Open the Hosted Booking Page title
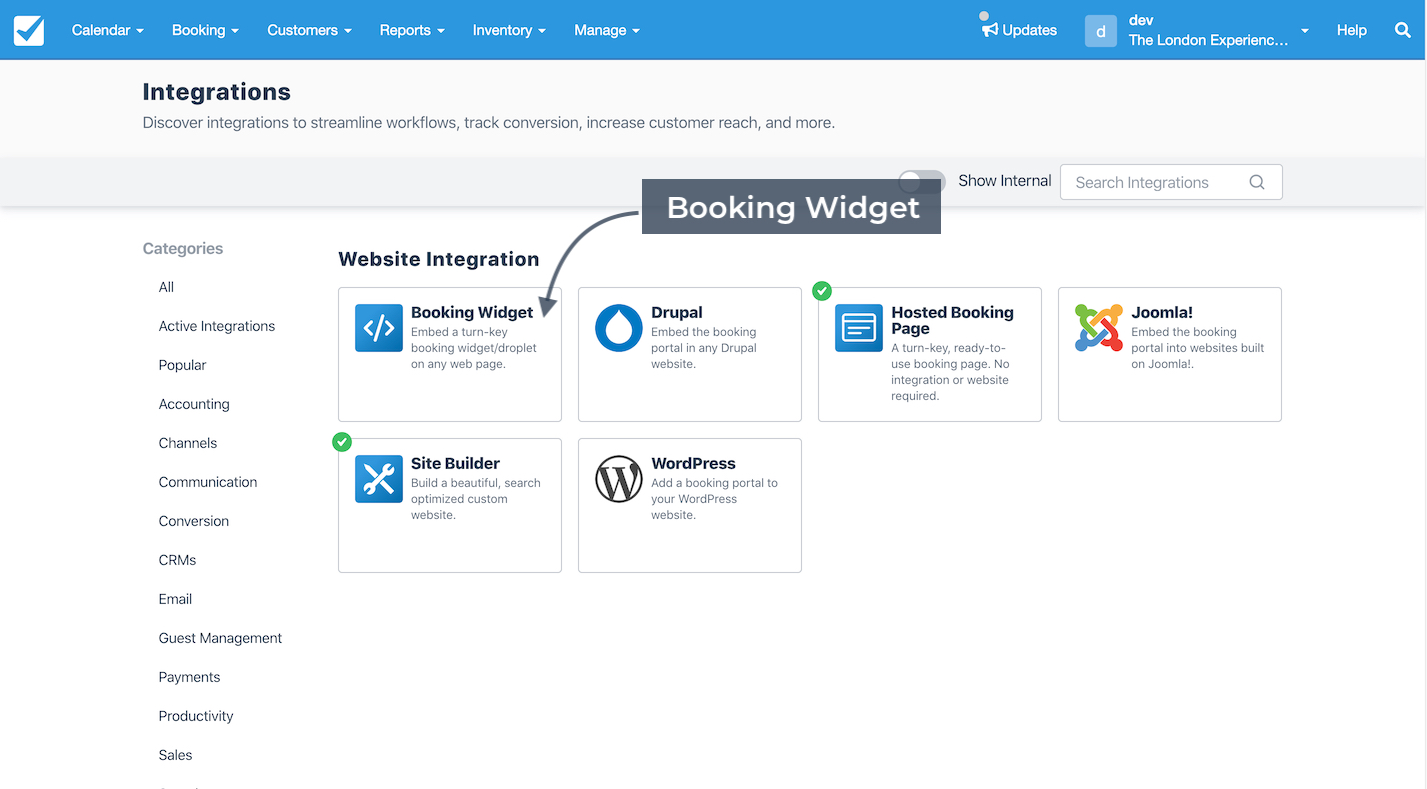 pyautogui.click(x=952, y=320)
